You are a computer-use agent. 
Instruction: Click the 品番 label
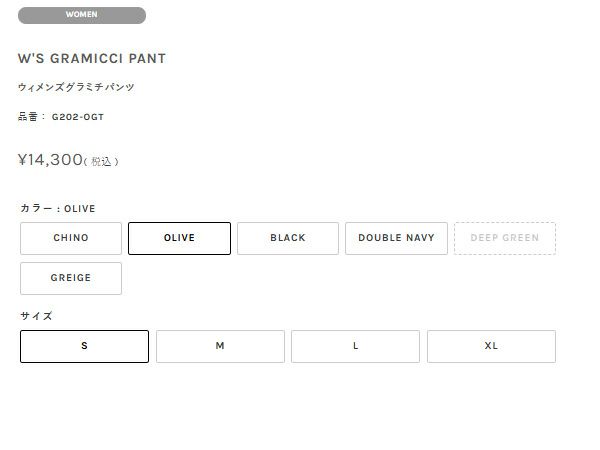(30, 117)
